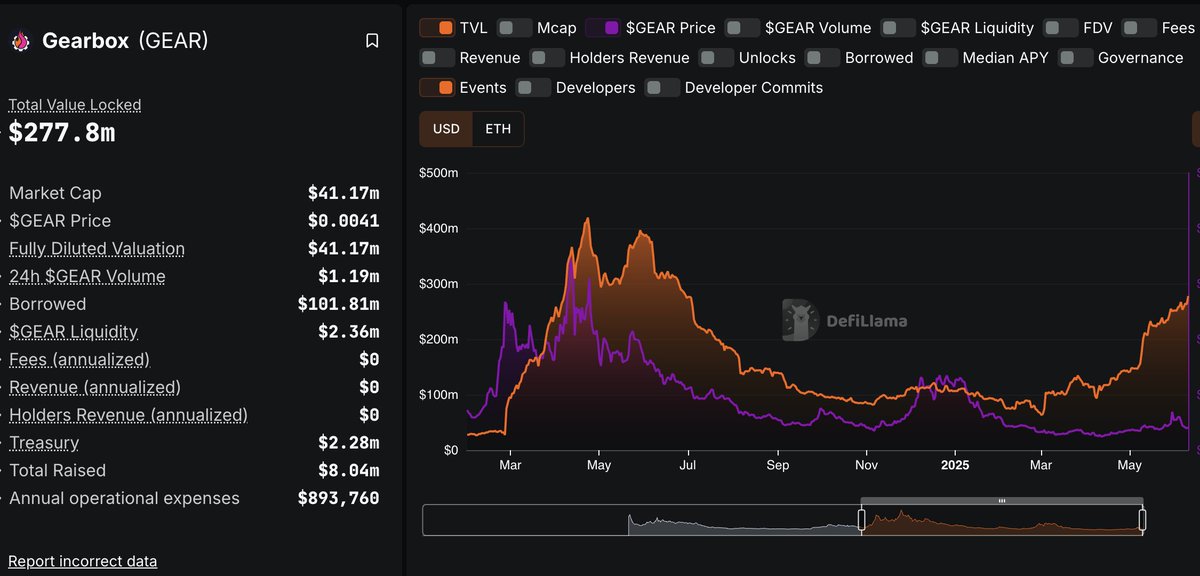Click the Total Value Locked label
Image resolution: width=1200 pixels, height=576 pixels.
pos(75,105)
